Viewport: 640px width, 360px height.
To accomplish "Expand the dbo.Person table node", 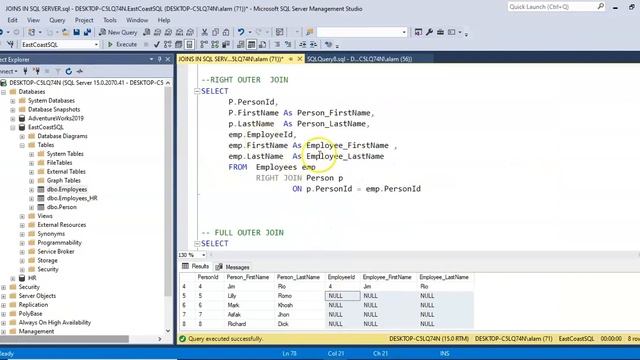I will tap(31, 207).
